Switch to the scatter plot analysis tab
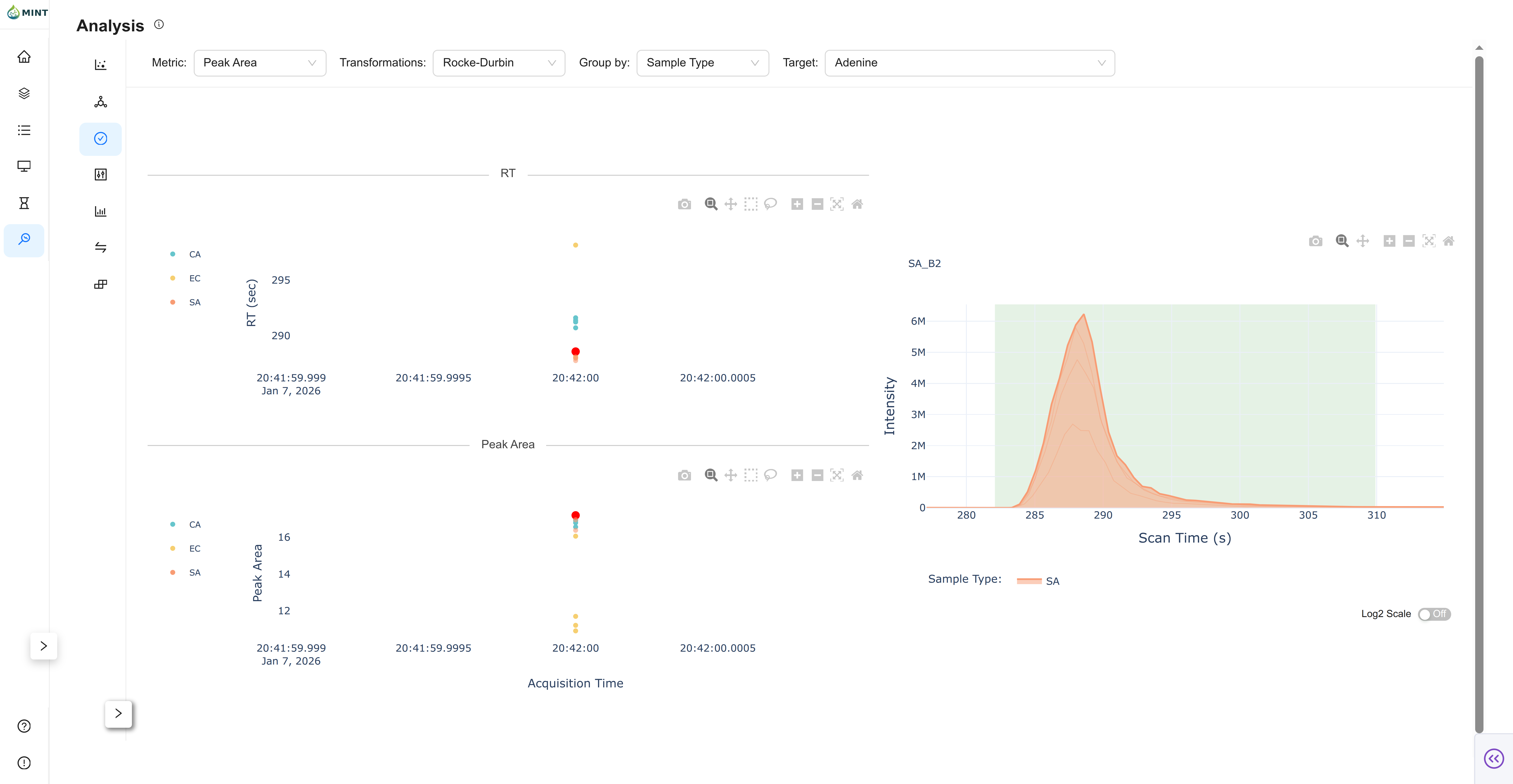The width and height of the screenshot is (1513, 784). tap(100, 65)
